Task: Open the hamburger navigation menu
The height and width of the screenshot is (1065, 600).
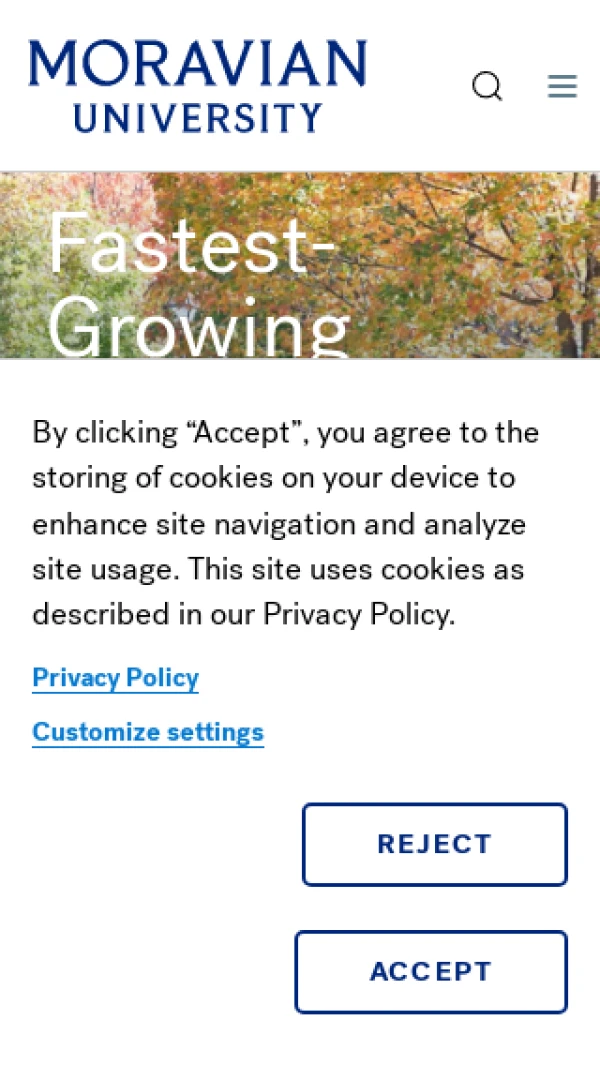Action: (562, 86)
